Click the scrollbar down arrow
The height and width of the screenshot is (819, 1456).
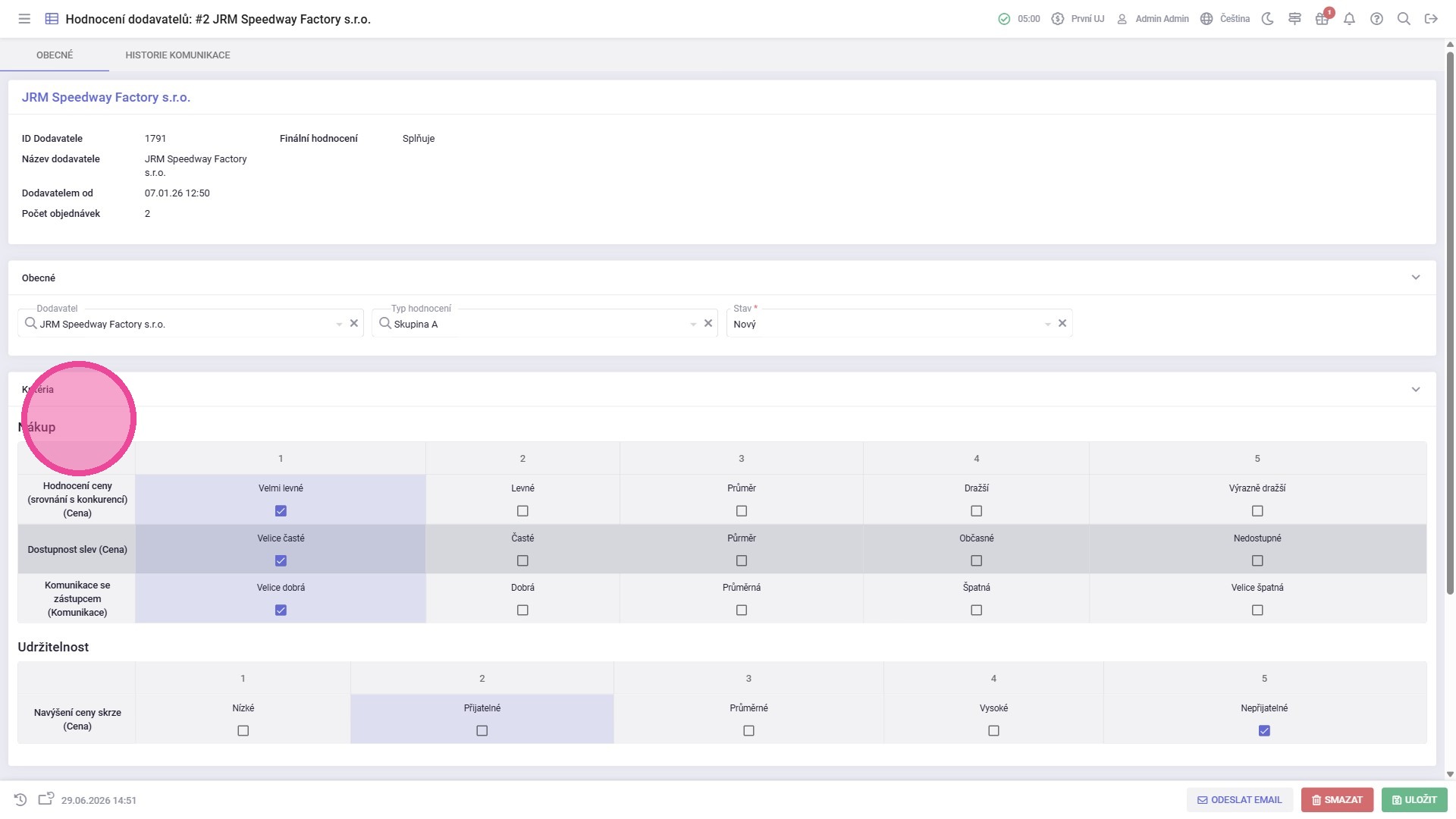[1450, 774]
